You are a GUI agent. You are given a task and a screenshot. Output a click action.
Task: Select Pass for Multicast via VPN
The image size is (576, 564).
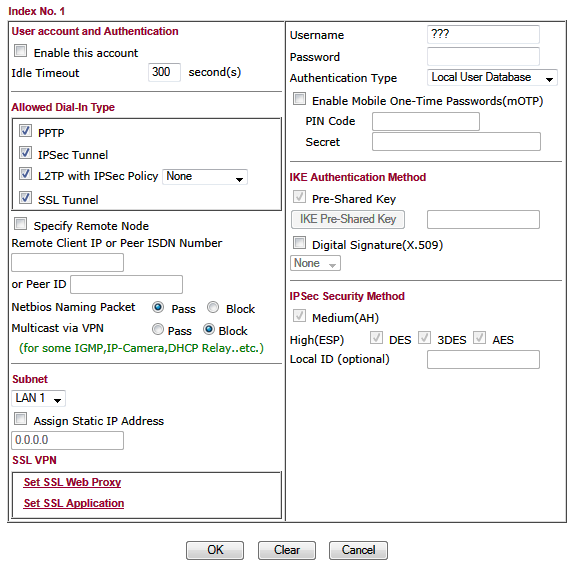tap(158, 329)
